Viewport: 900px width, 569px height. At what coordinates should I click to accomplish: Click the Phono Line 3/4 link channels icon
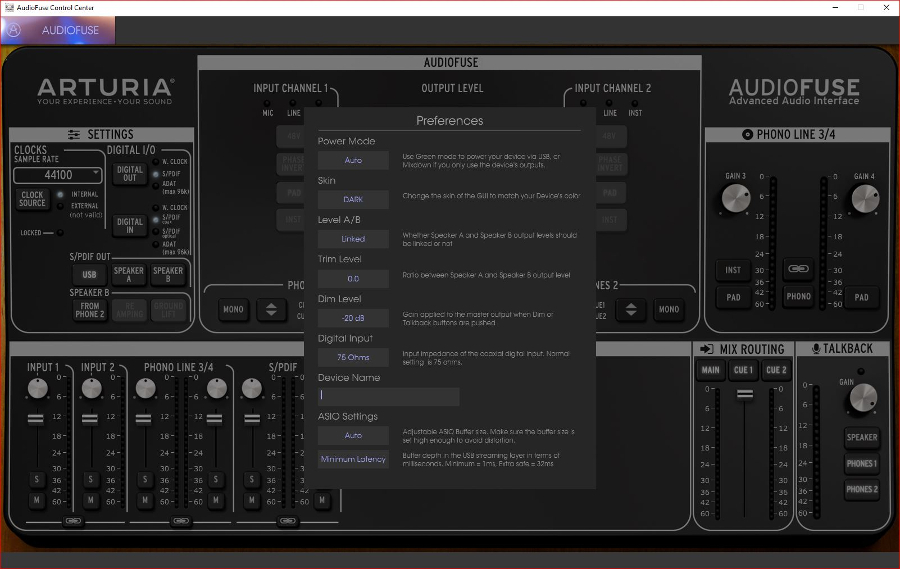pyautogui.click(x=798, y=269)
